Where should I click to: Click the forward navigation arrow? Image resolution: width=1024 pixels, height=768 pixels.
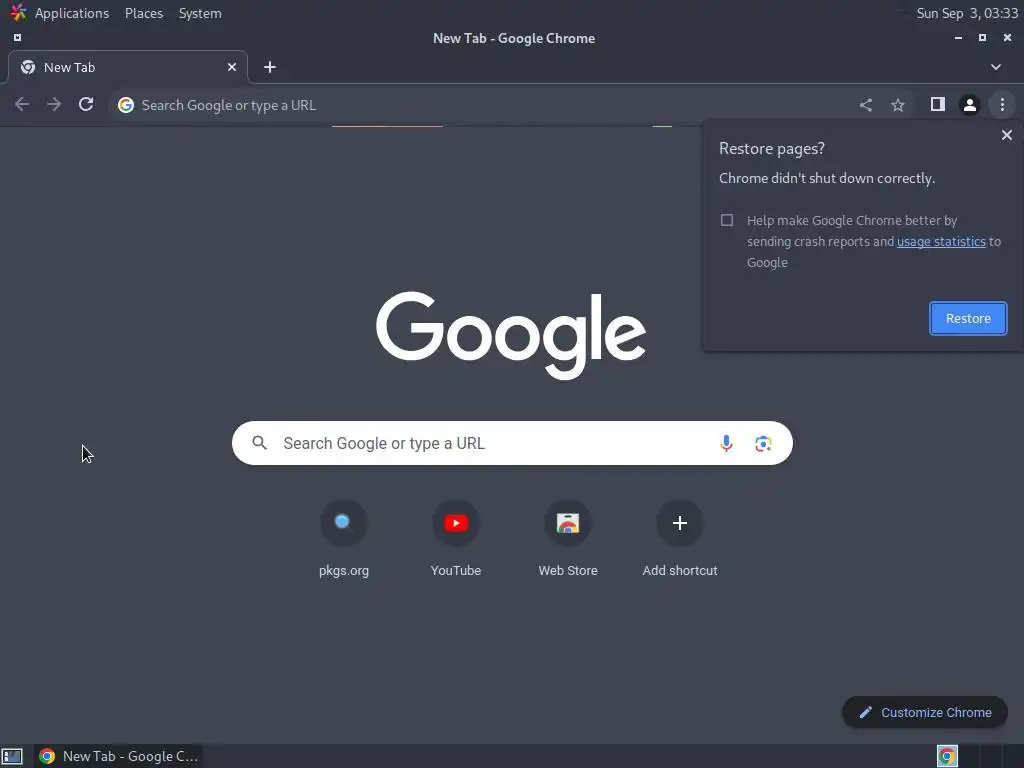(x=54, y=104)
